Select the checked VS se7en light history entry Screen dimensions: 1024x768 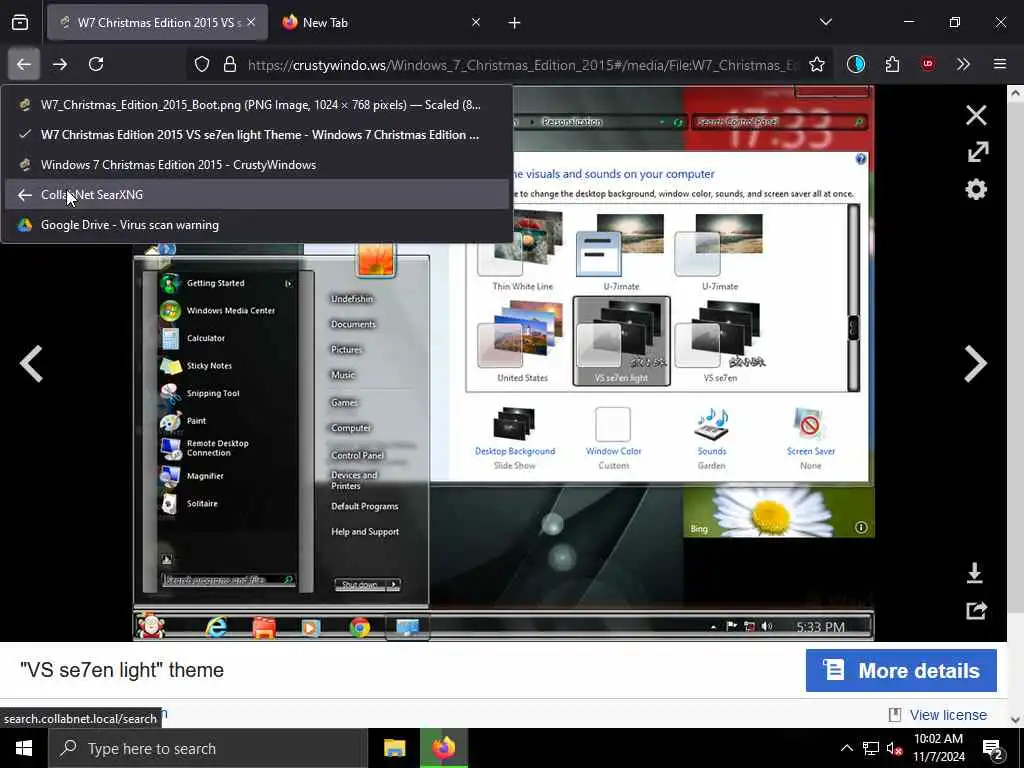257,135
